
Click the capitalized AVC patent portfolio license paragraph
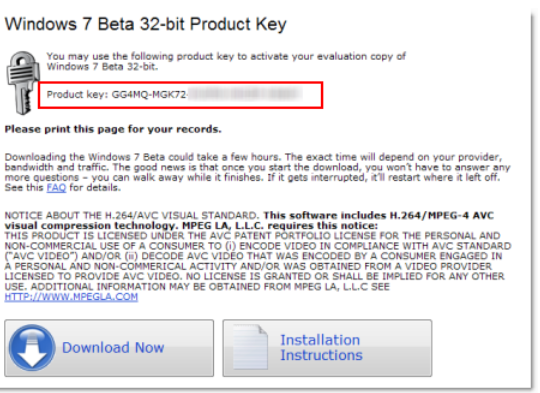click(258, 261)
